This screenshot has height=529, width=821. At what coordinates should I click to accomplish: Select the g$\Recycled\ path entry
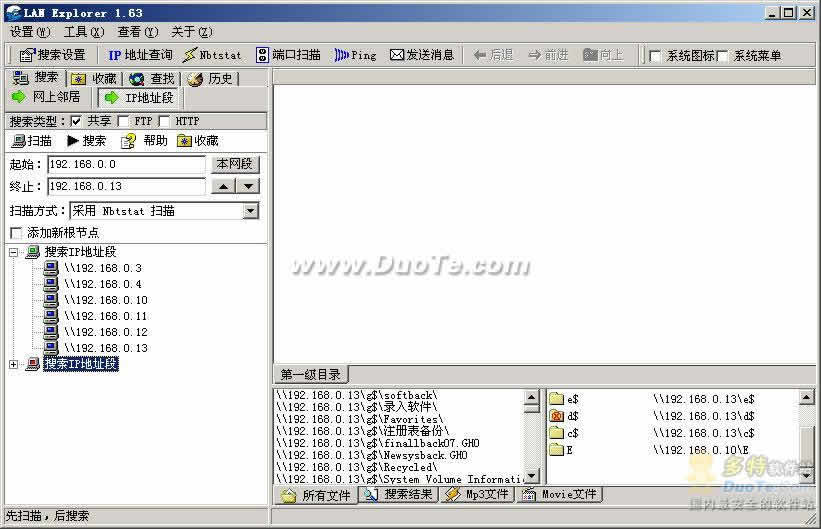pyautogui.click(x=357, y=467)
